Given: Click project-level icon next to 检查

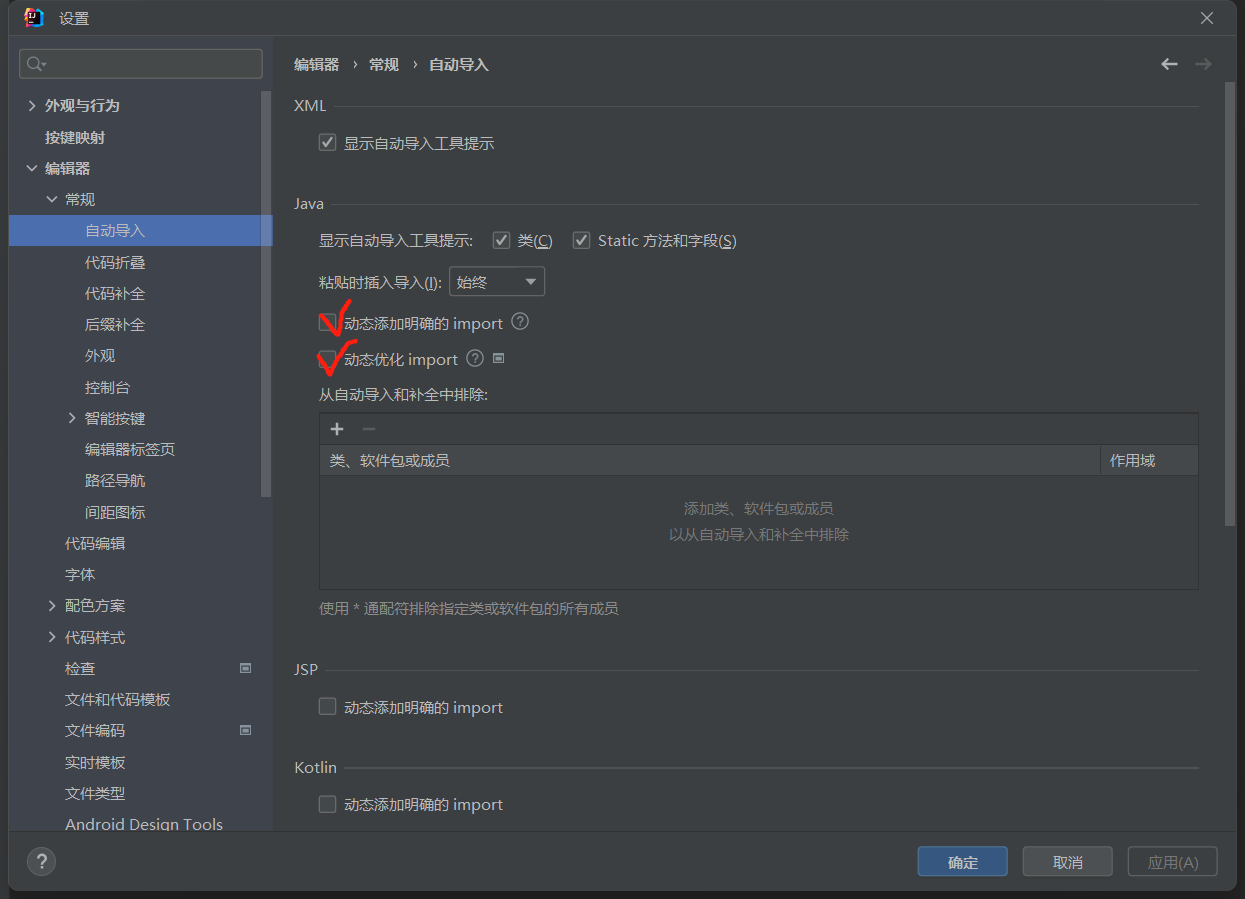Looking at the screenshot, I should pos(245,668).
